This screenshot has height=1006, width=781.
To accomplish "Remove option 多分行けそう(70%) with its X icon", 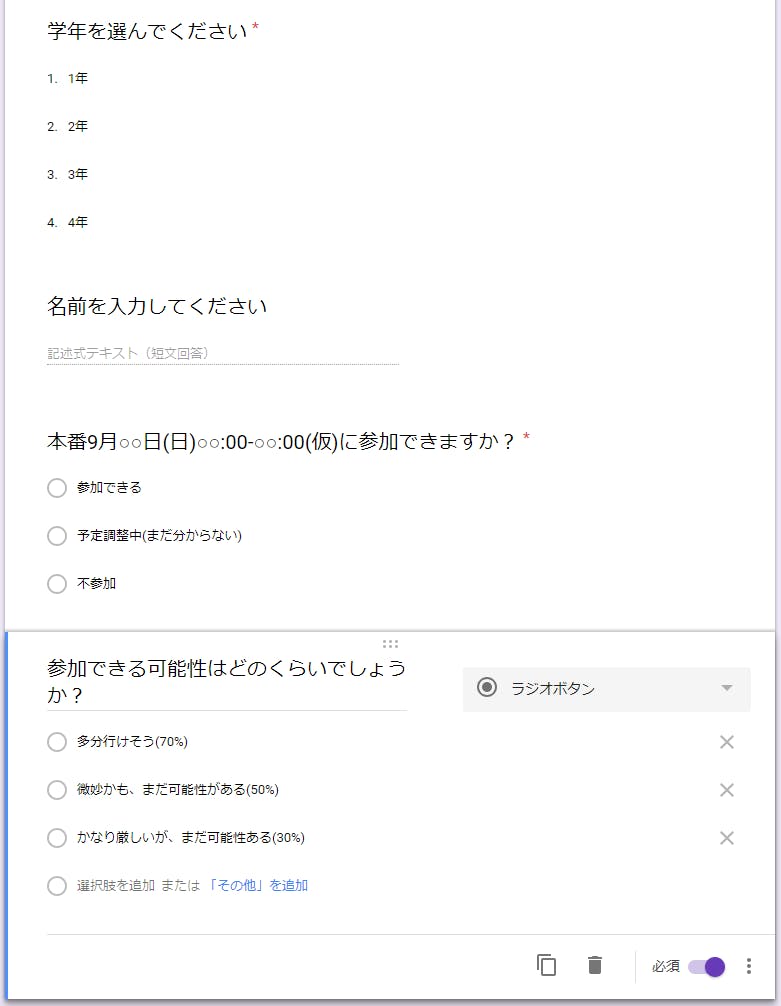I will [x=726, y=742].
